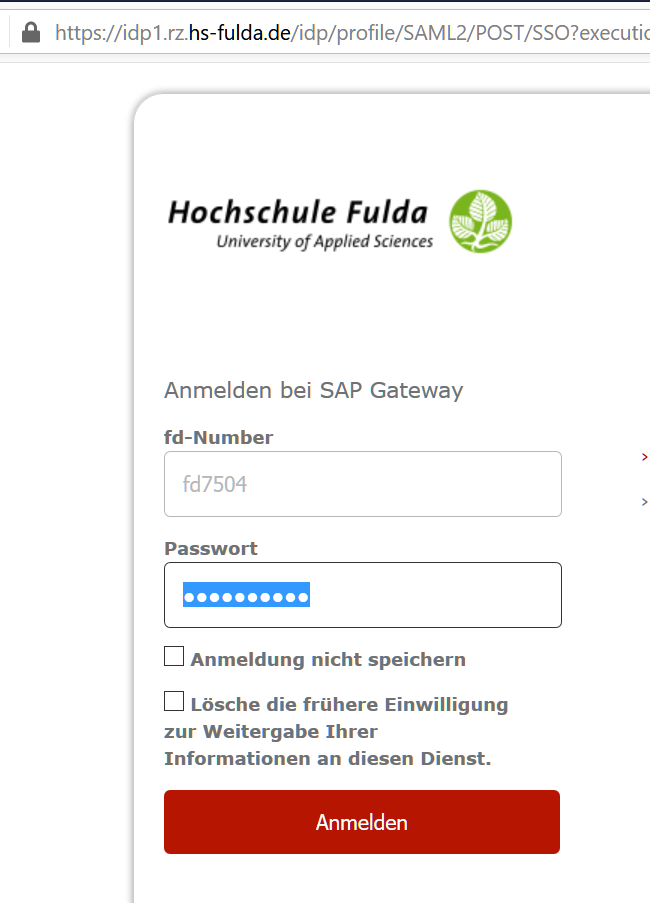
Task: Enable 'Lösche die frühere Einwilligung' checkbox
Action: pyautogui.click(x=174, y=702)
